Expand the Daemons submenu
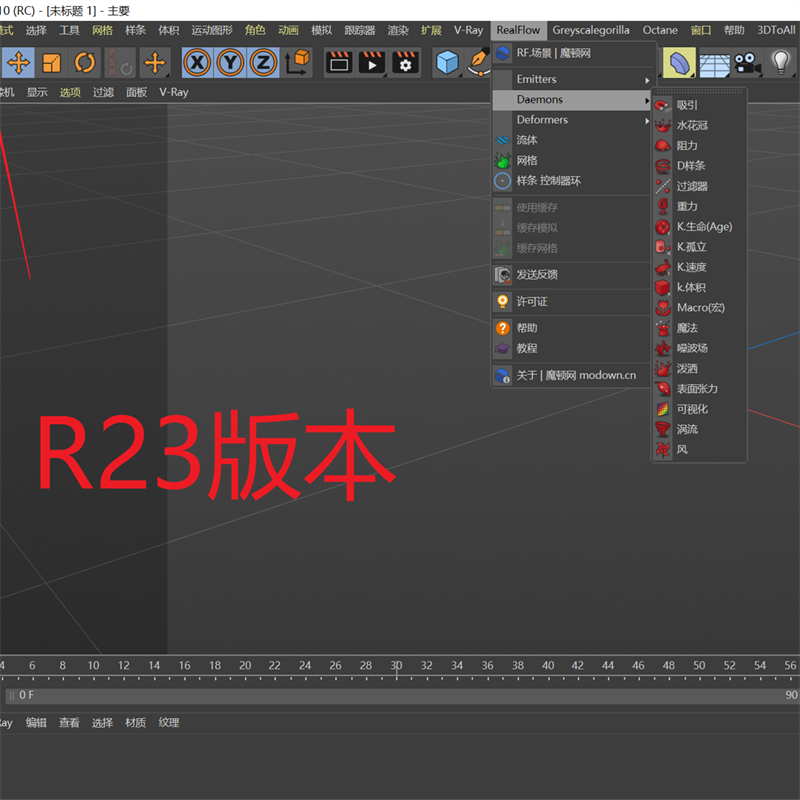Screen dimensions: 800x800 pyautogui.click(x=572, y=99)
